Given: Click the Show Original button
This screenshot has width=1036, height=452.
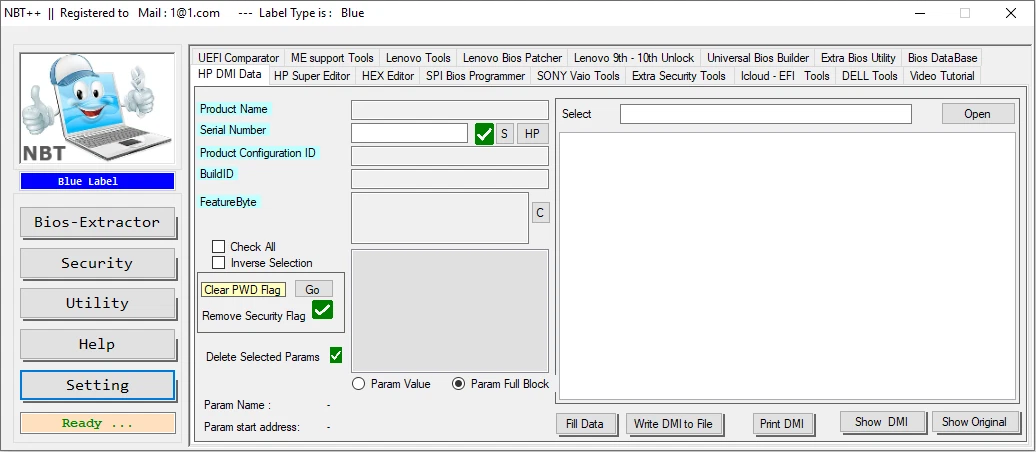Looking at the screenshot, I should 975,422.
